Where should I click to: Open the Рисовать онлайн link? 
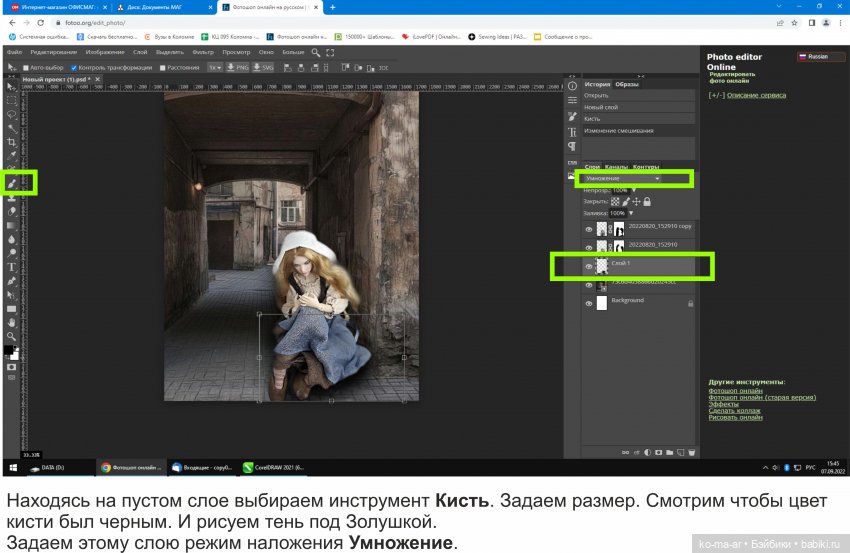[x=736, y=417]
